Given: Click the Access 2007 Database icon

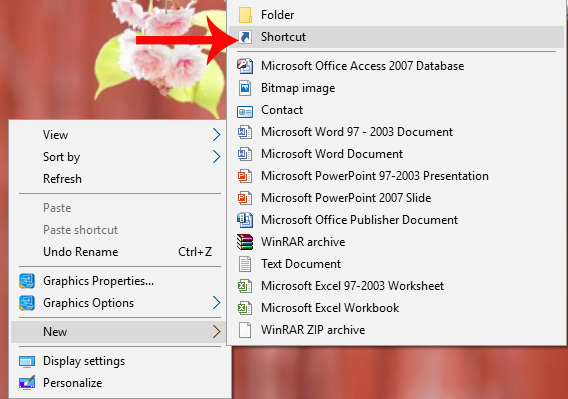Looking at the screenshot, I should tap(245, 66).
